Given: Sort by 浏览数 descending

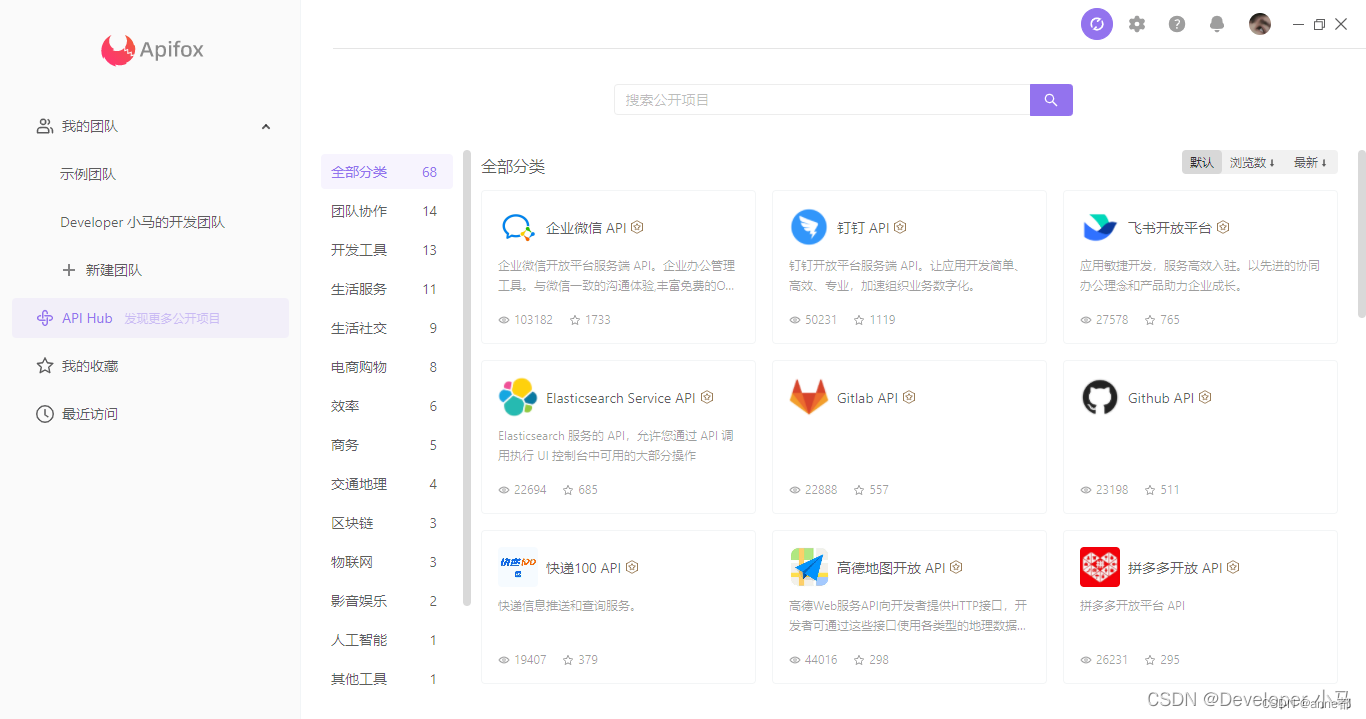Looking at the screenshot, I should coord(1252,162).
